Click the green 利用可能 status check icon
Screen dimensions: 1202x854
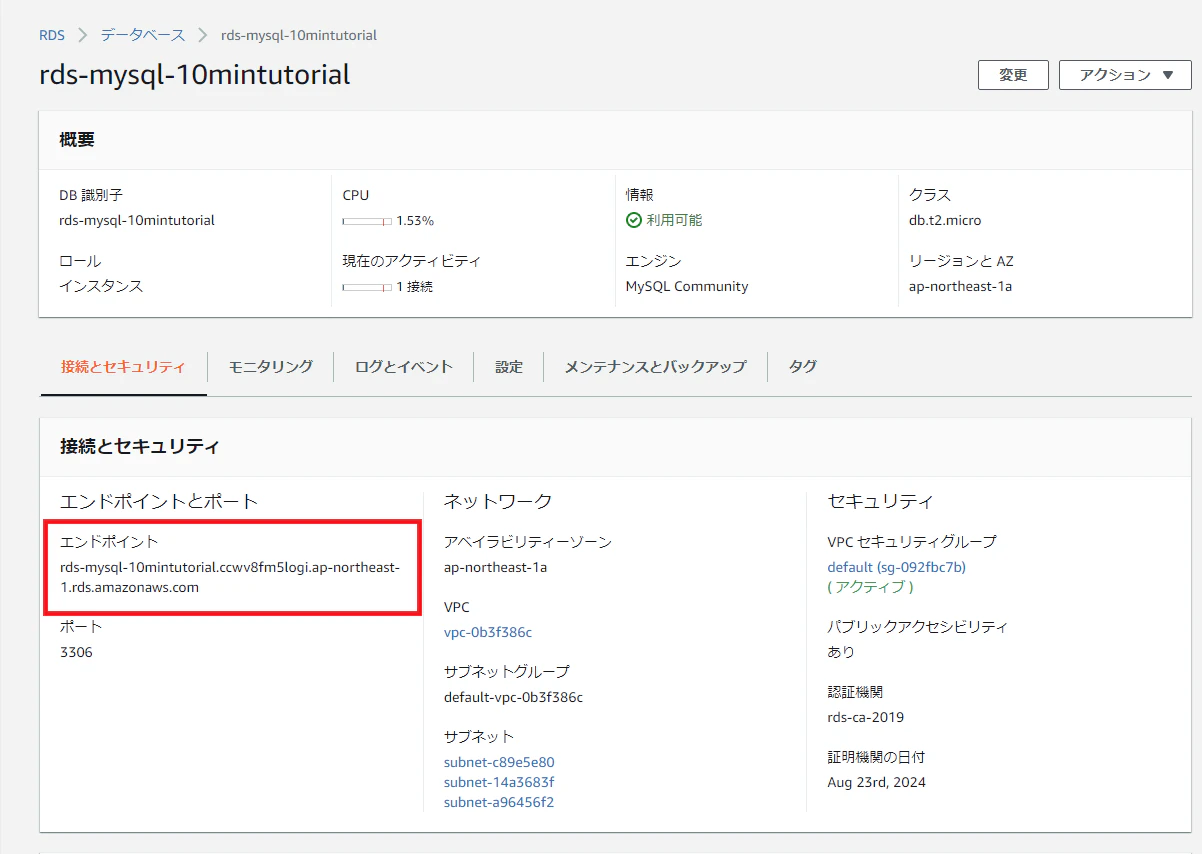point(633,220)
